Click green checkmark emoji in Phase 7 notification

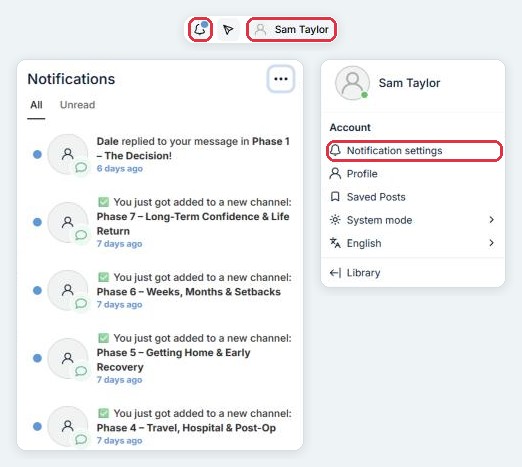(x=104, y=202)
